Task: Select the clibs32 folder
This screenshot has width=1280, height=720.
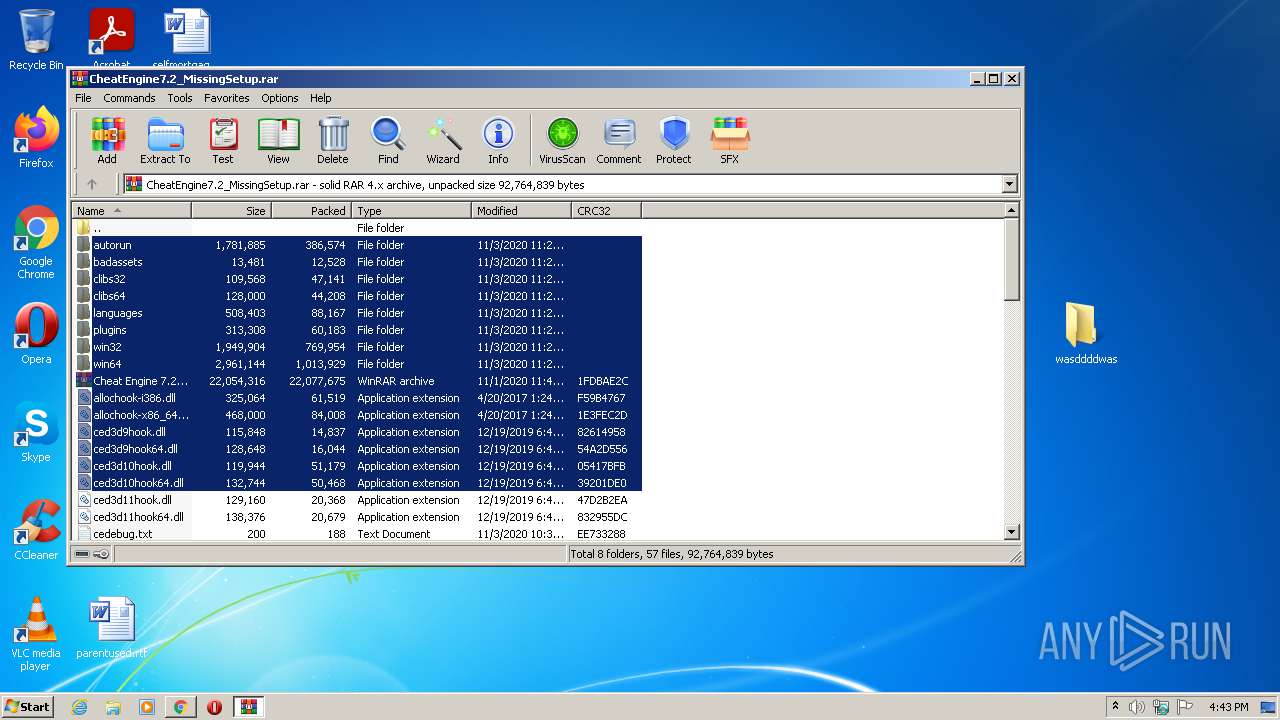Action: click(357, 279)
